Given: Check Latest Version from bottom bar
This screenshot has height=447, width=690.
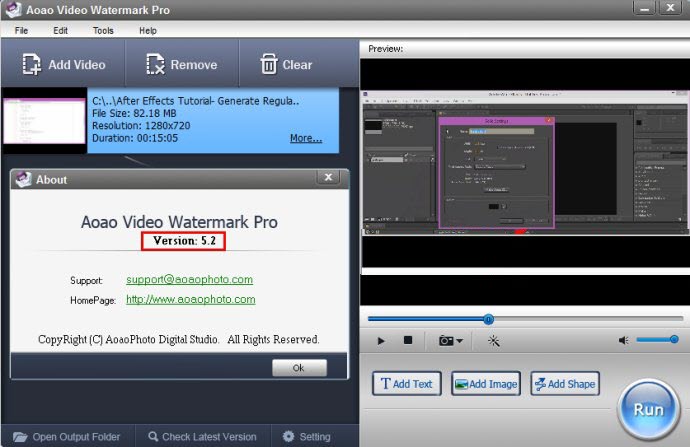Looking at the screenshot, I should [x=203, y=436].
